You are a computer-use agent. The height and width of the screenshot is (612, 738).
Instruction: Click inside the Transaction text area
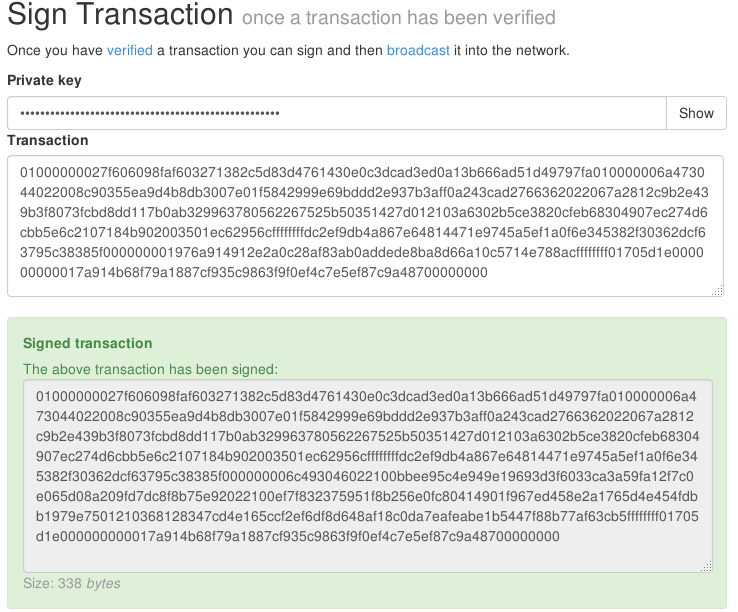(x=366, y=226)
